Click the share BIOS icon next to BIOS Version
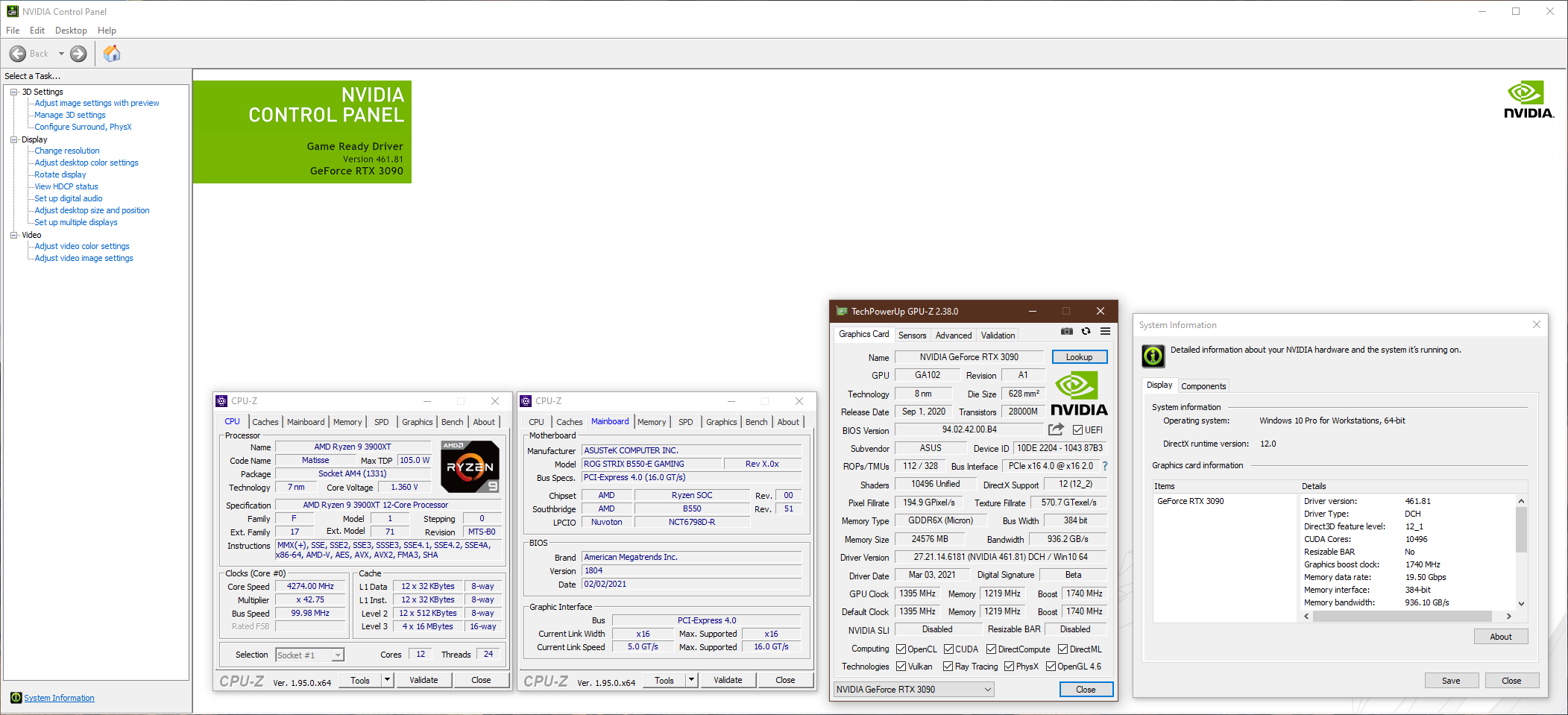The image size is (1568, 715). pyautogui.click(x=1056, y=429)
